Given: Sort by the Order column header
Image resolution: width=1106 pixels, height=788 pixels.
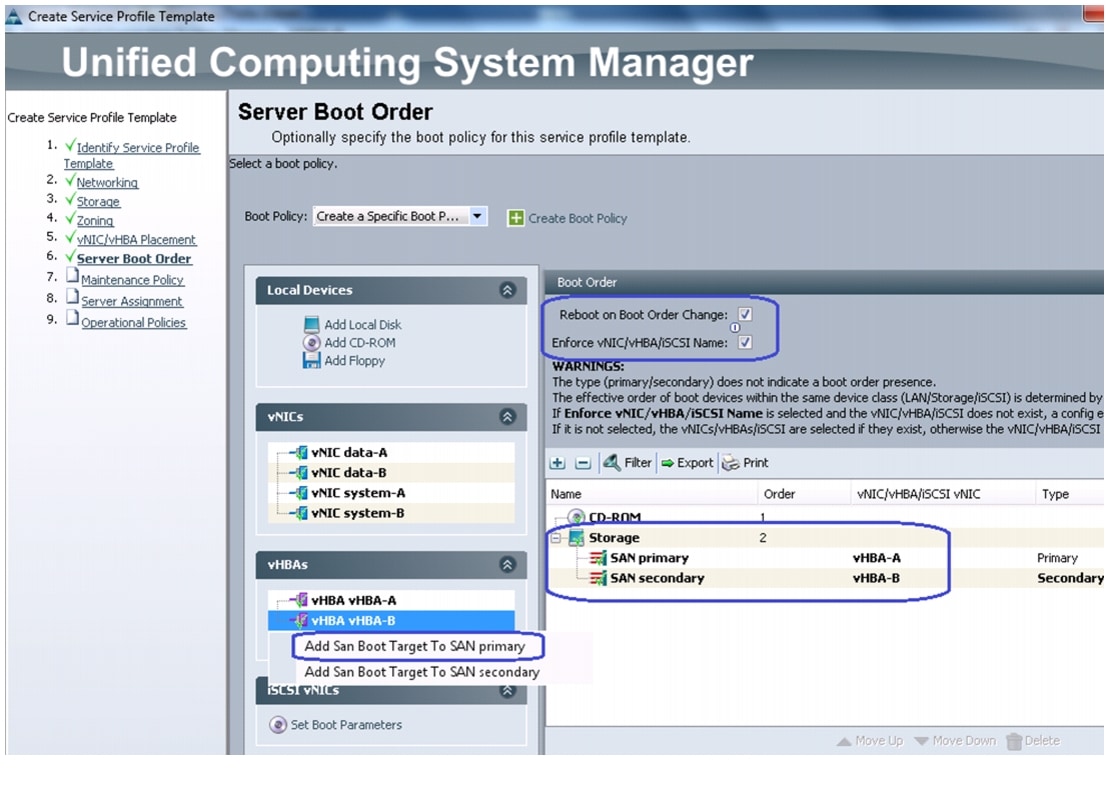Looking at the screenshot, I should click(804, 494).
